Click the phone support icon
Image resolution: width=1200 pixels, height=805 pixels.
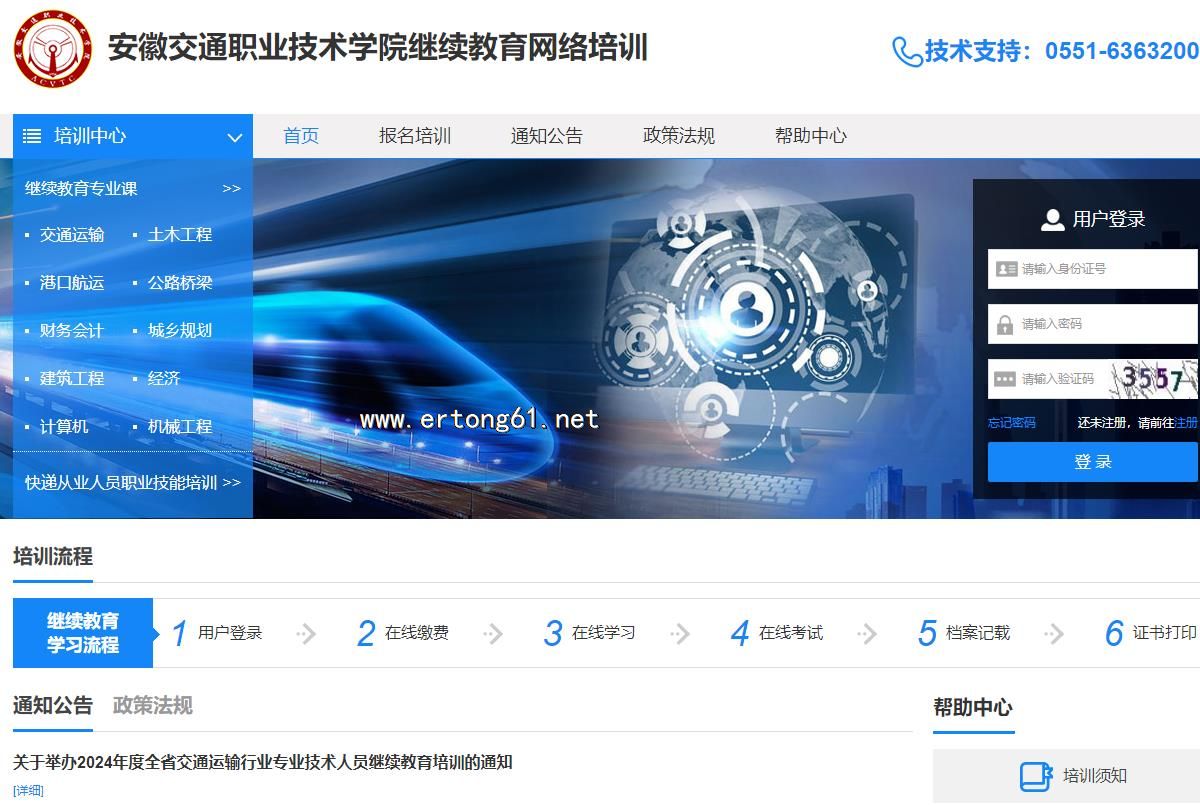click(906, 51)
